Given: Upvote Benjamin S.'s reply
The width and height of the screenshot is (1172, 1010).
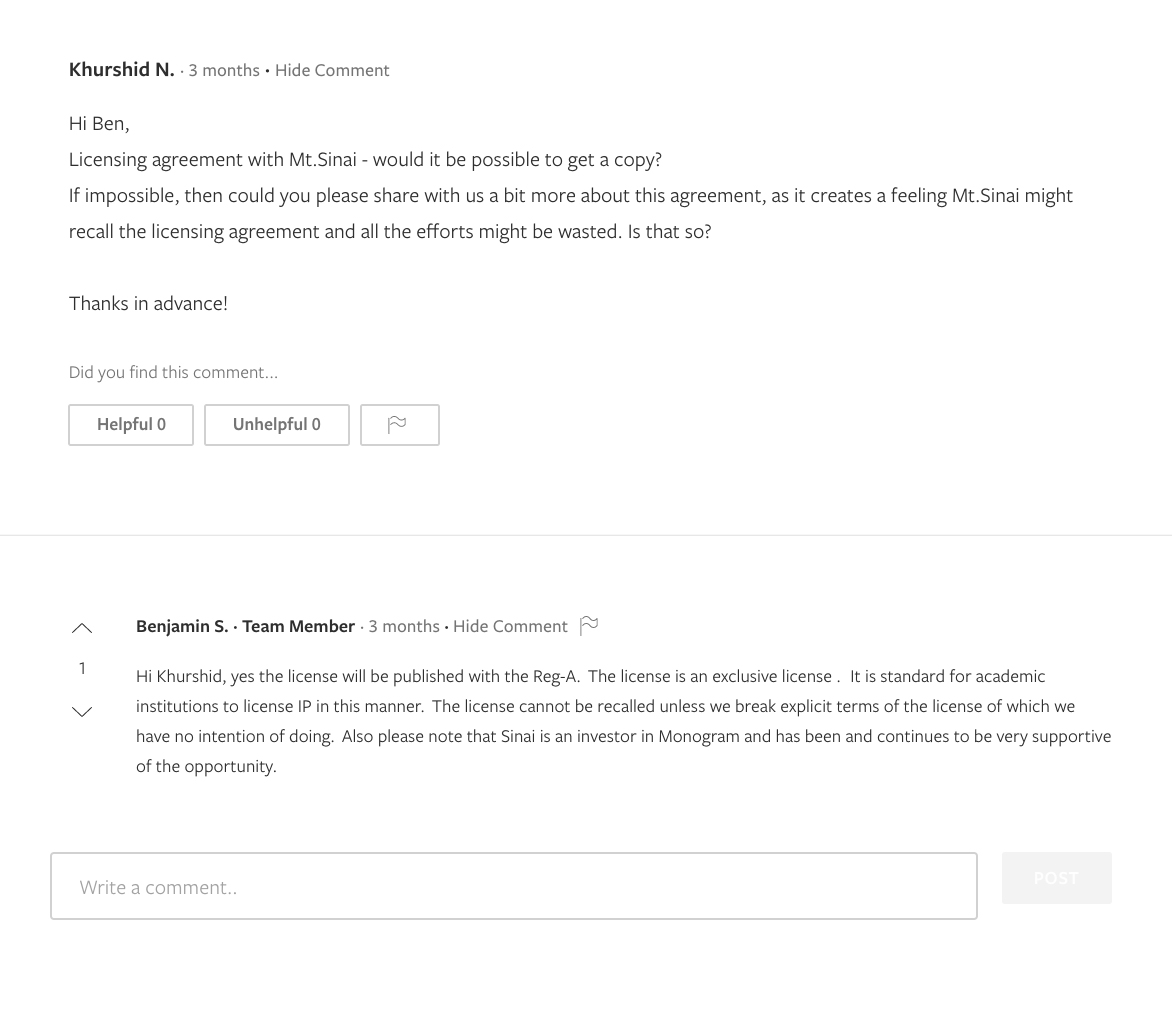Looking at the screenshot, I should pyautogui.click(x=82, y=628).
